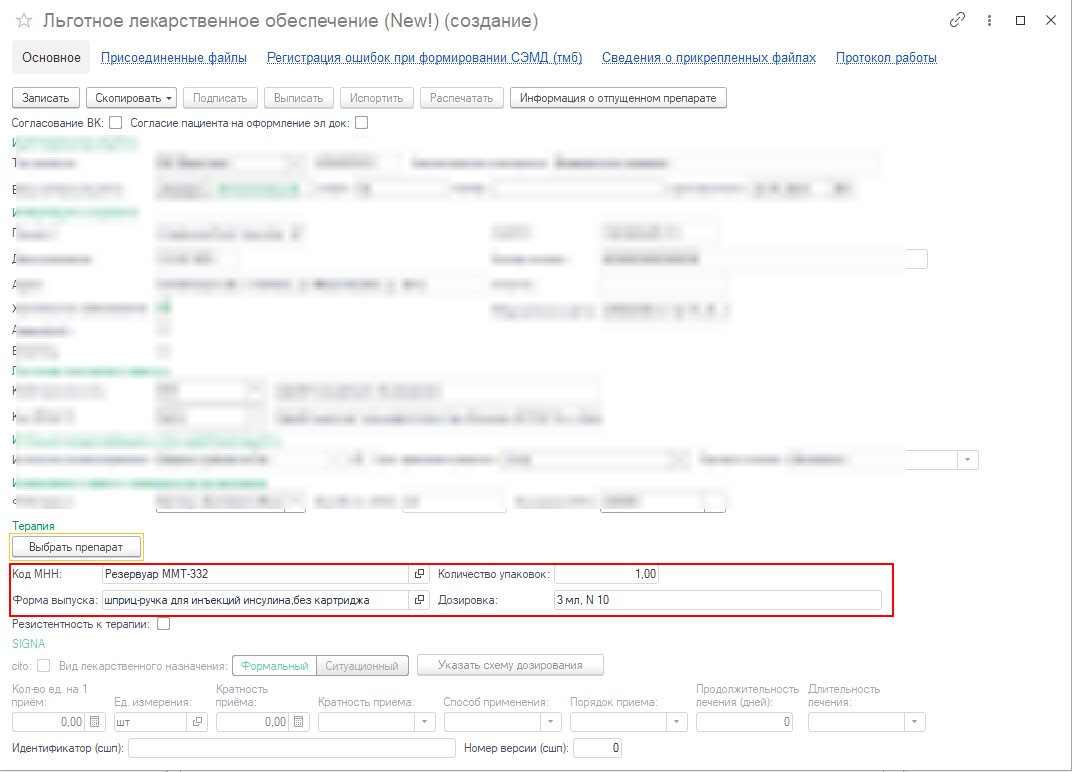1072x772 pixels.
Task: Open the Протокол работы tab
Action: click(886, 58)
